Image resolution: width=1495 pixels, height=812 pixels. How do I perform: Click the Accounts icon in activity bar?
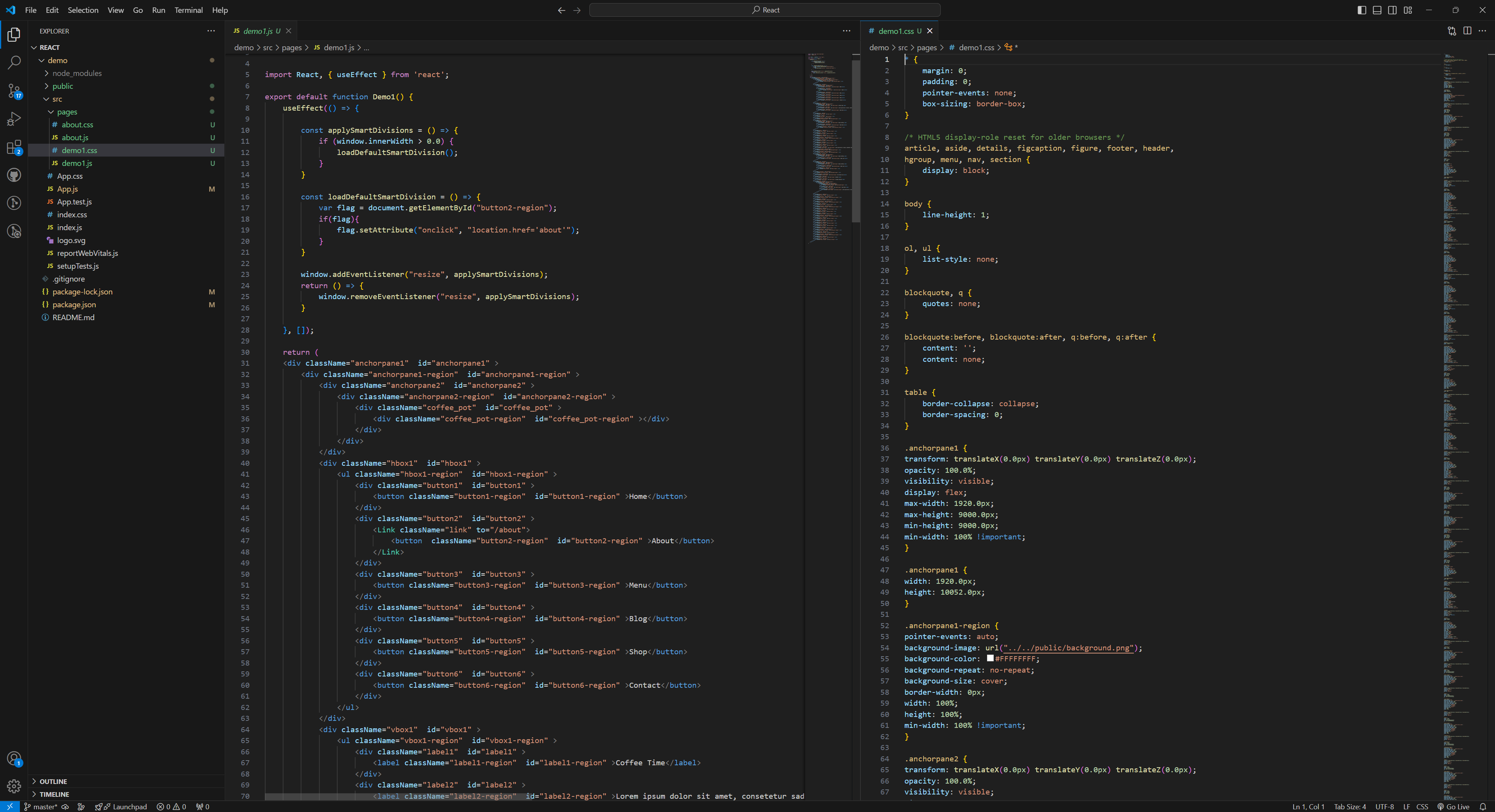point(14,758)
